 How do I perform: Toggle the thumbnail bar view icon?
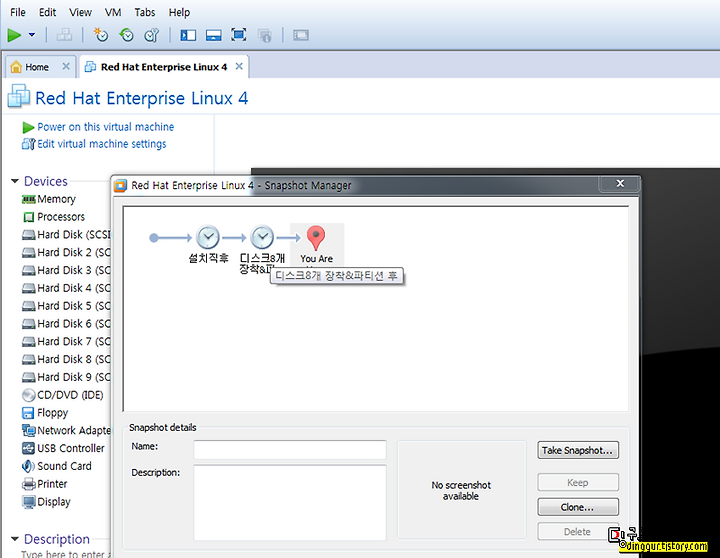tap(214, 35)
